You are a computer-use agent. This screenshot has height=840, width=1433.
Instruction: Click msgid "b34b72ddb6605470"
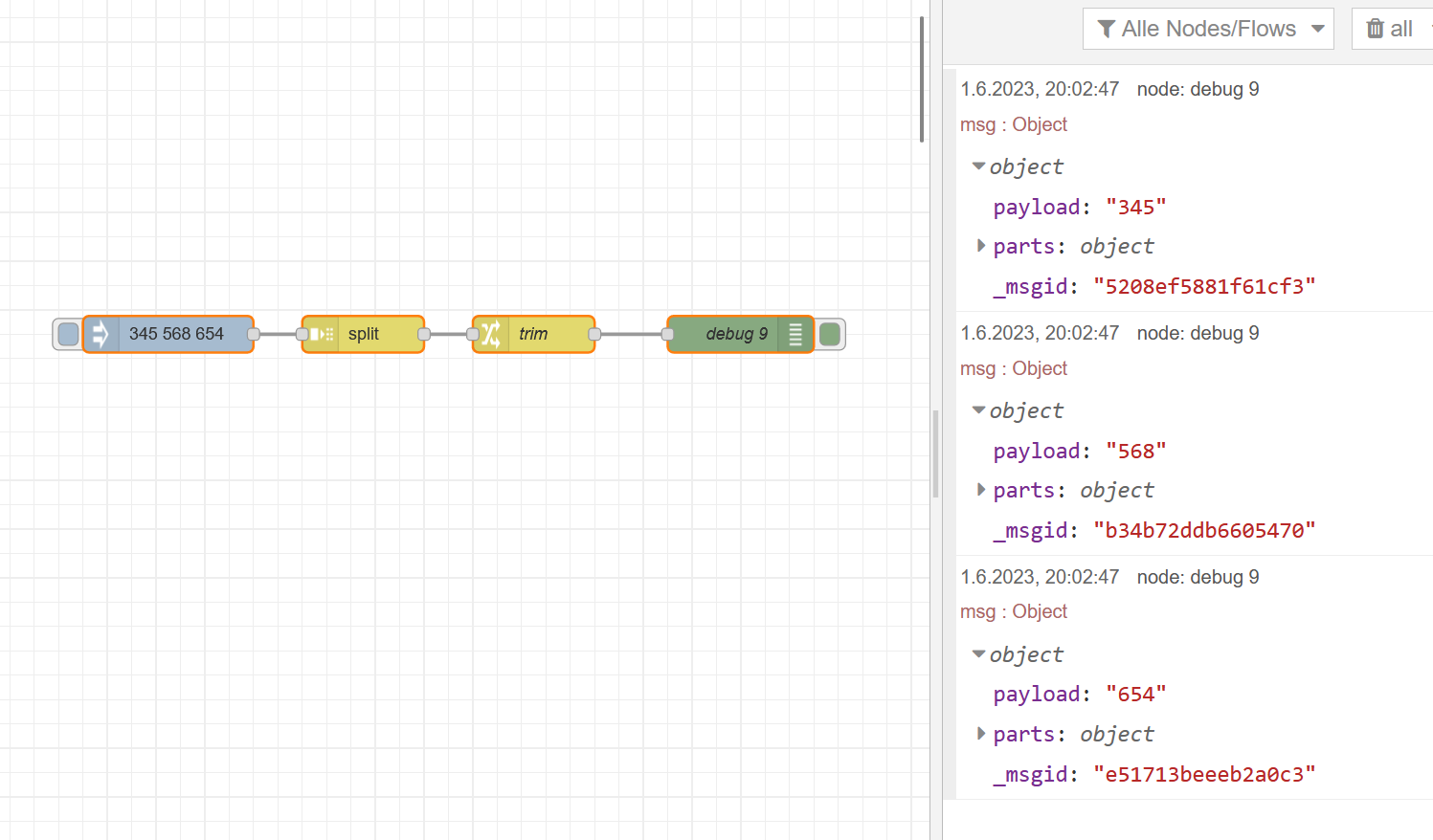point(1204,531)
